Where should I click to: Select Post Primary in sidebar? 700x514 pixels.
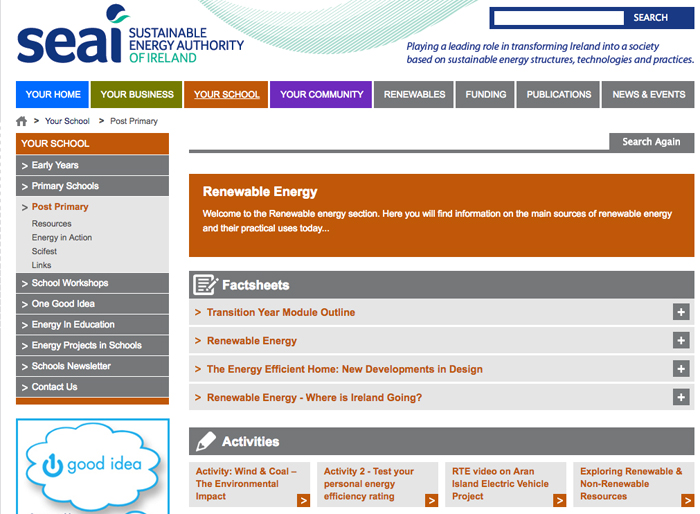click(60, 207)
